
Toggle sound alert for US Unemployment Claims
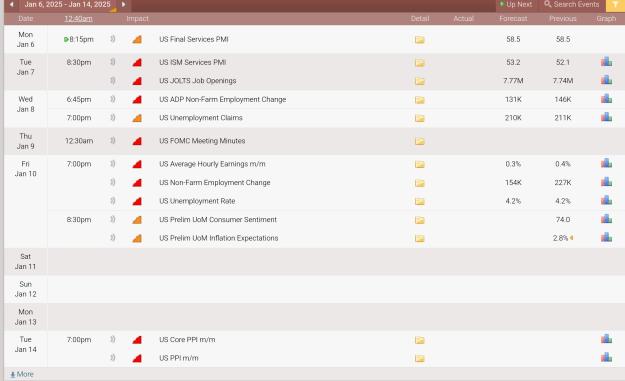(113, 117)
